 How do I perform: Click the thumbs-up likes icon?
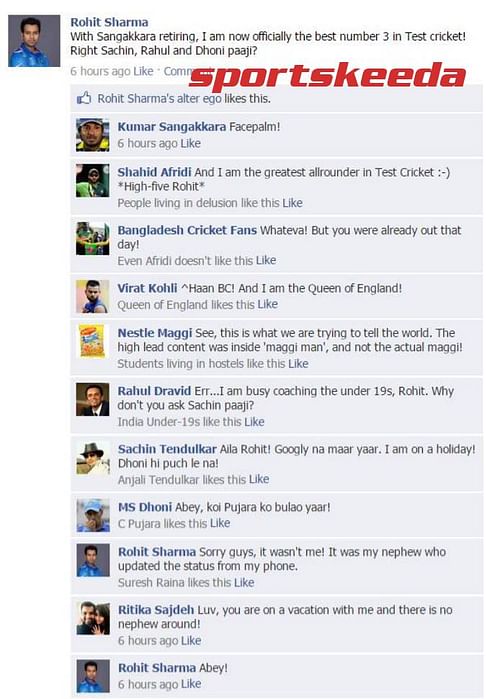(x=84, y=98)
